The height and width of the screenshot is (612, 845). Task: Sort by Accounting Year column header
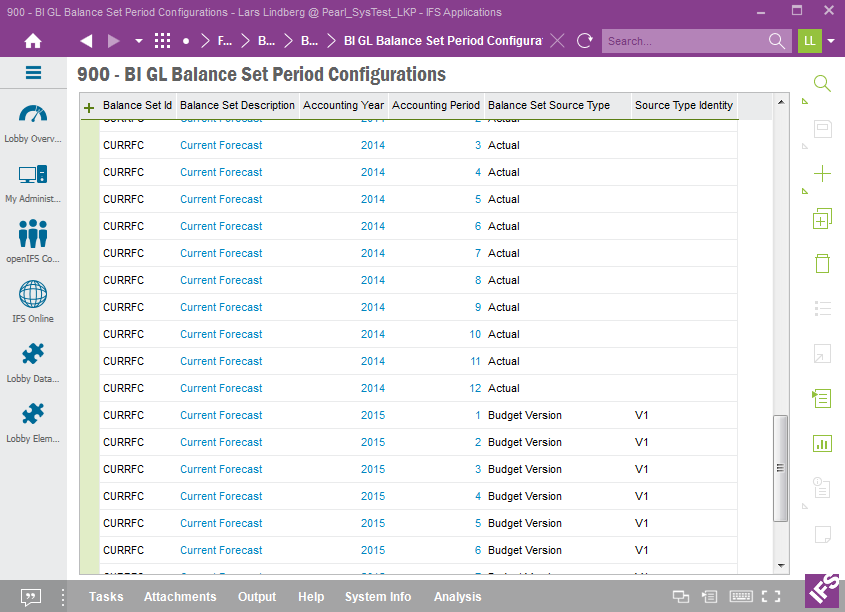(x=343, y=106)
